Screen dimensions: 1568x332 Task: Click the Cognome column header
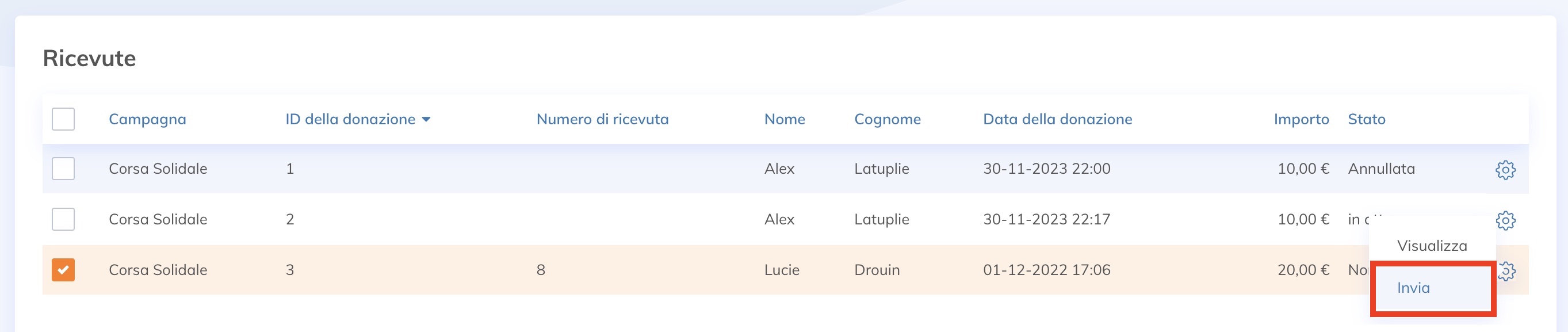(x=888, y=120)
